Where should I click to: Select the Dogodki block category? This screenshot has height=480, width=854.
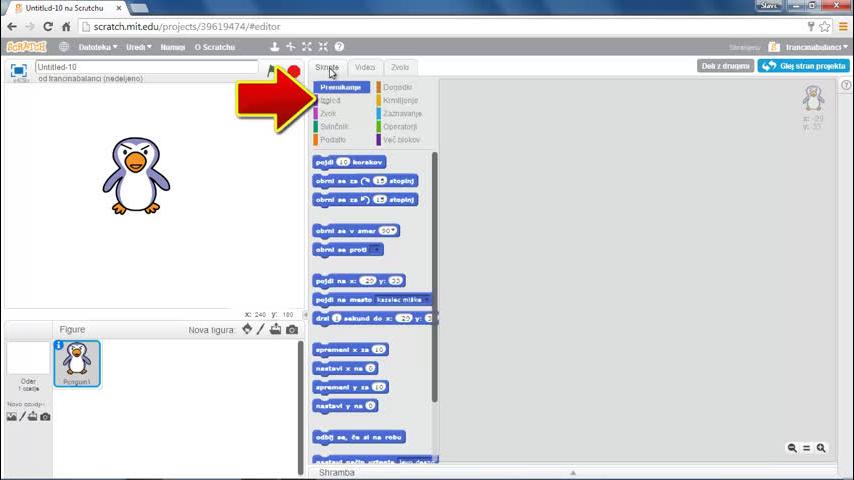[397, 87]
